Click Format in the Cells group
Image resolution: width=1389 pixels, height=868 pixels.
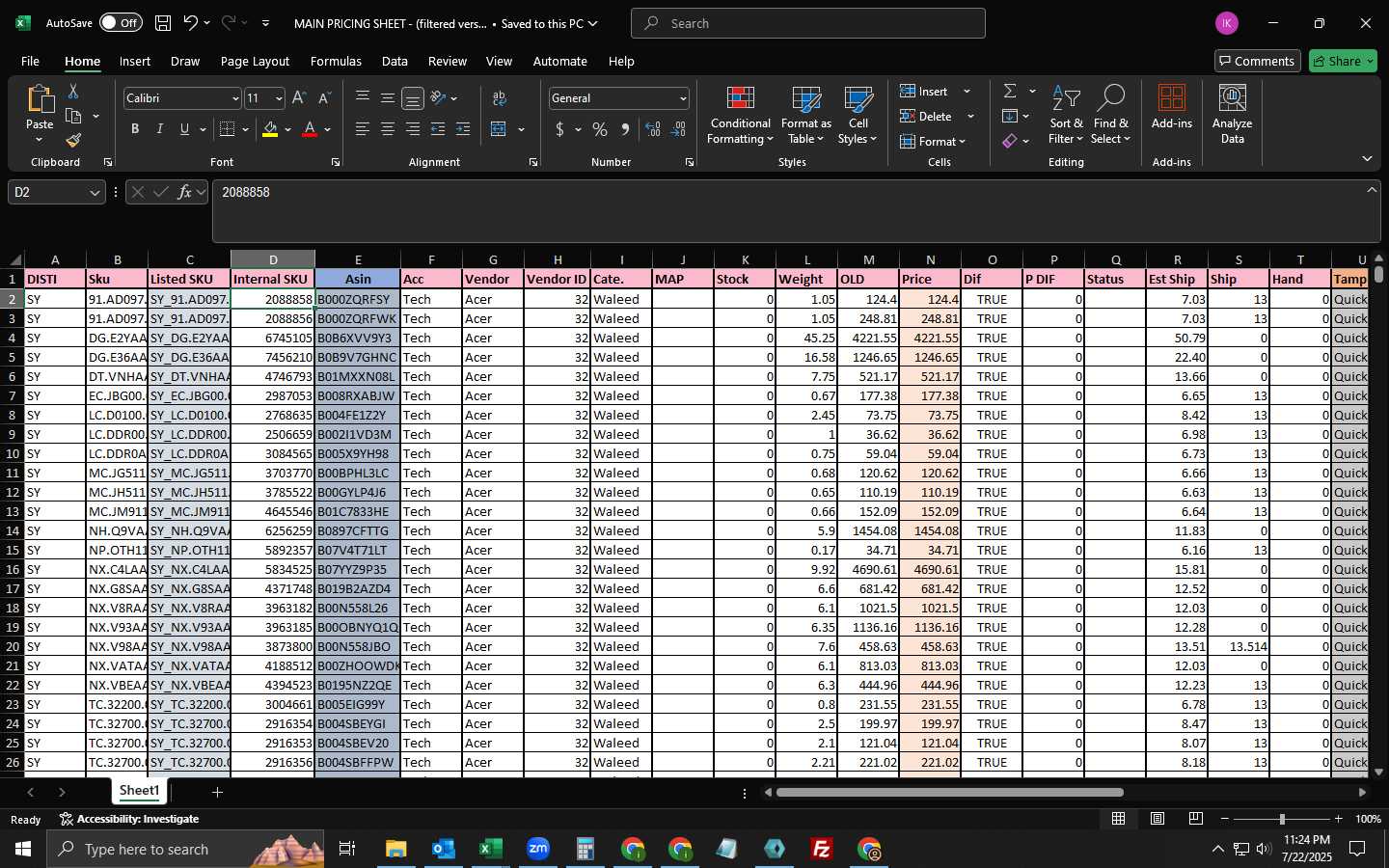pyautogui.click(x=933, y=141)
